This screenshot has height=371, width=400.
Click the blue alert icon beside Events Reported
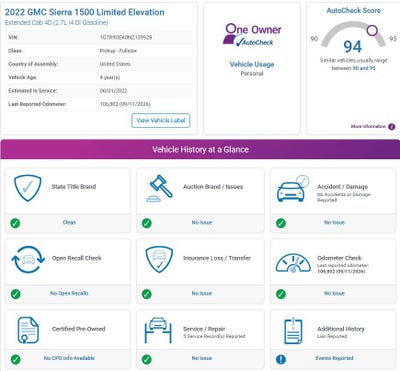[x=281, y=359]
